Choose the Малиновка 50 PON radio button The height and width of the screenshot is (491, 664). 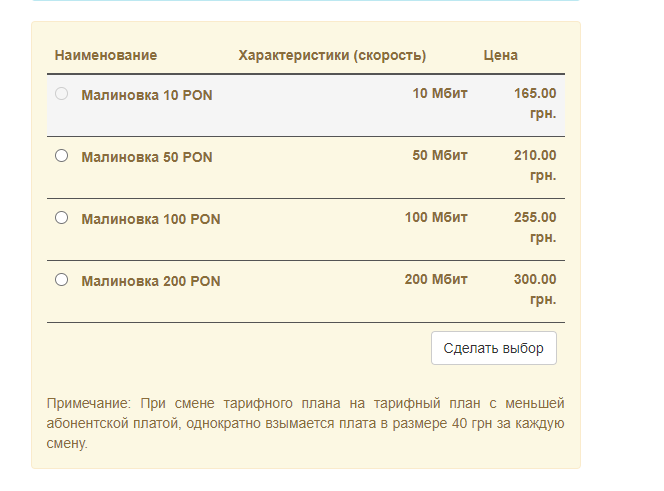61,156
